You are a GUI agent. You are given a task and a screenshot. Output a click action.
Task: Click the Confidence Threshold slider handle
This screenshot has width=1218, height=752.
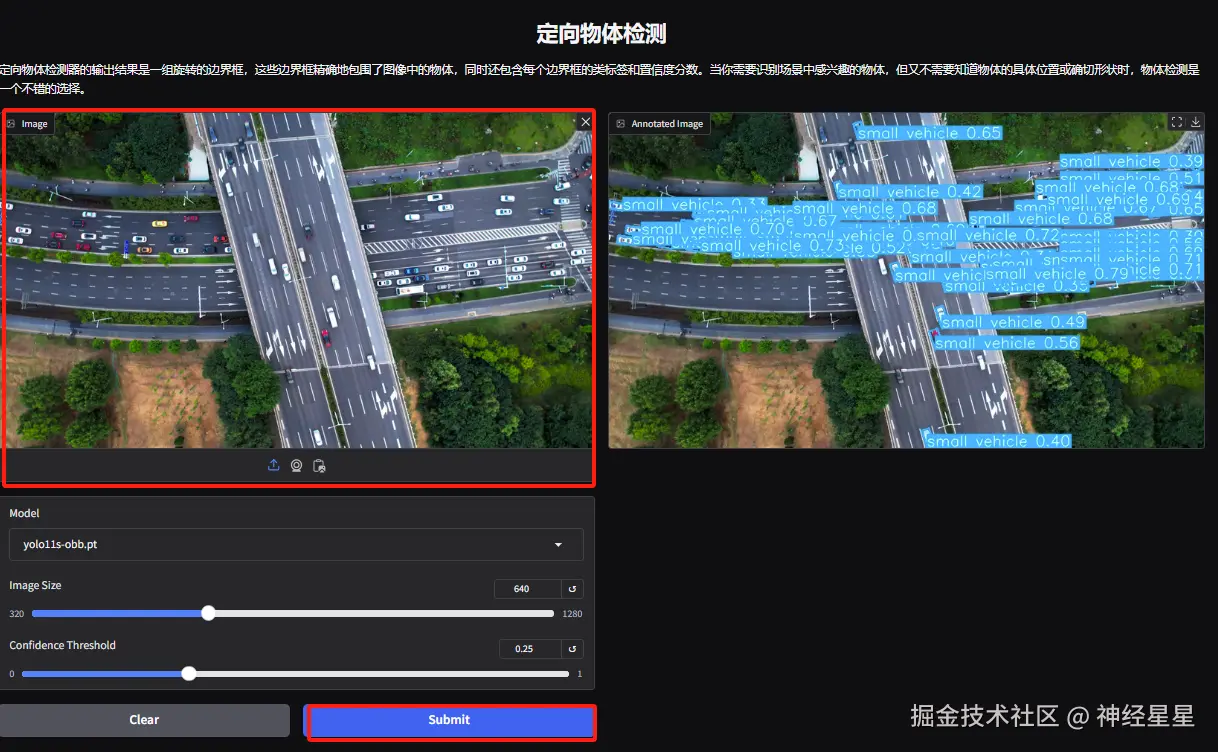[189, 674]
